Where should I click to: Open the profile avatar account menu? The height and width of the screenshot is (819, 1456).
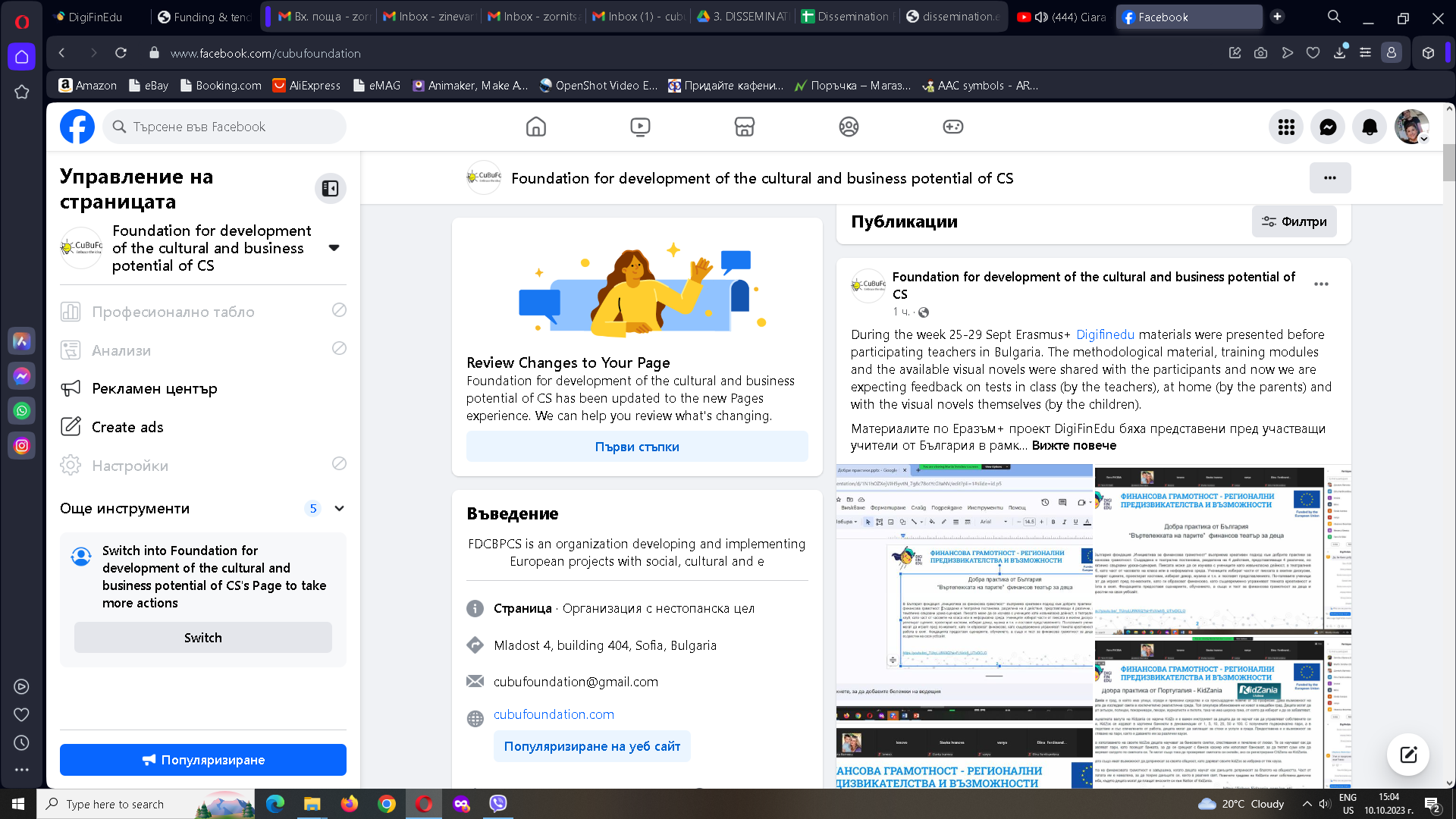[1412, 127]
